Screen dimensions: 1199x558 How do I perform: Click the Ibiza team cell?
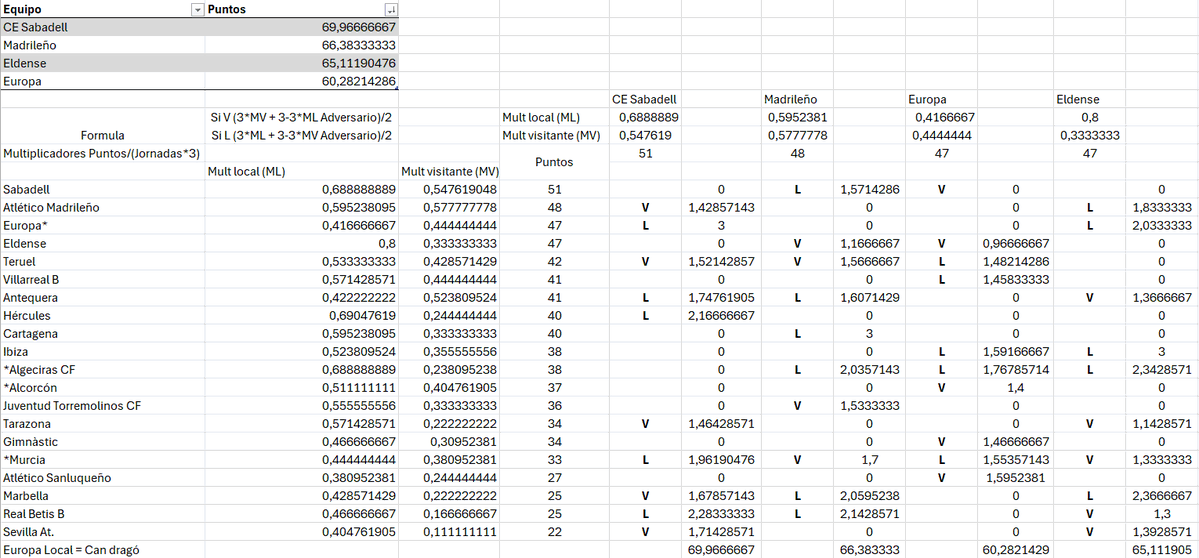102,352
